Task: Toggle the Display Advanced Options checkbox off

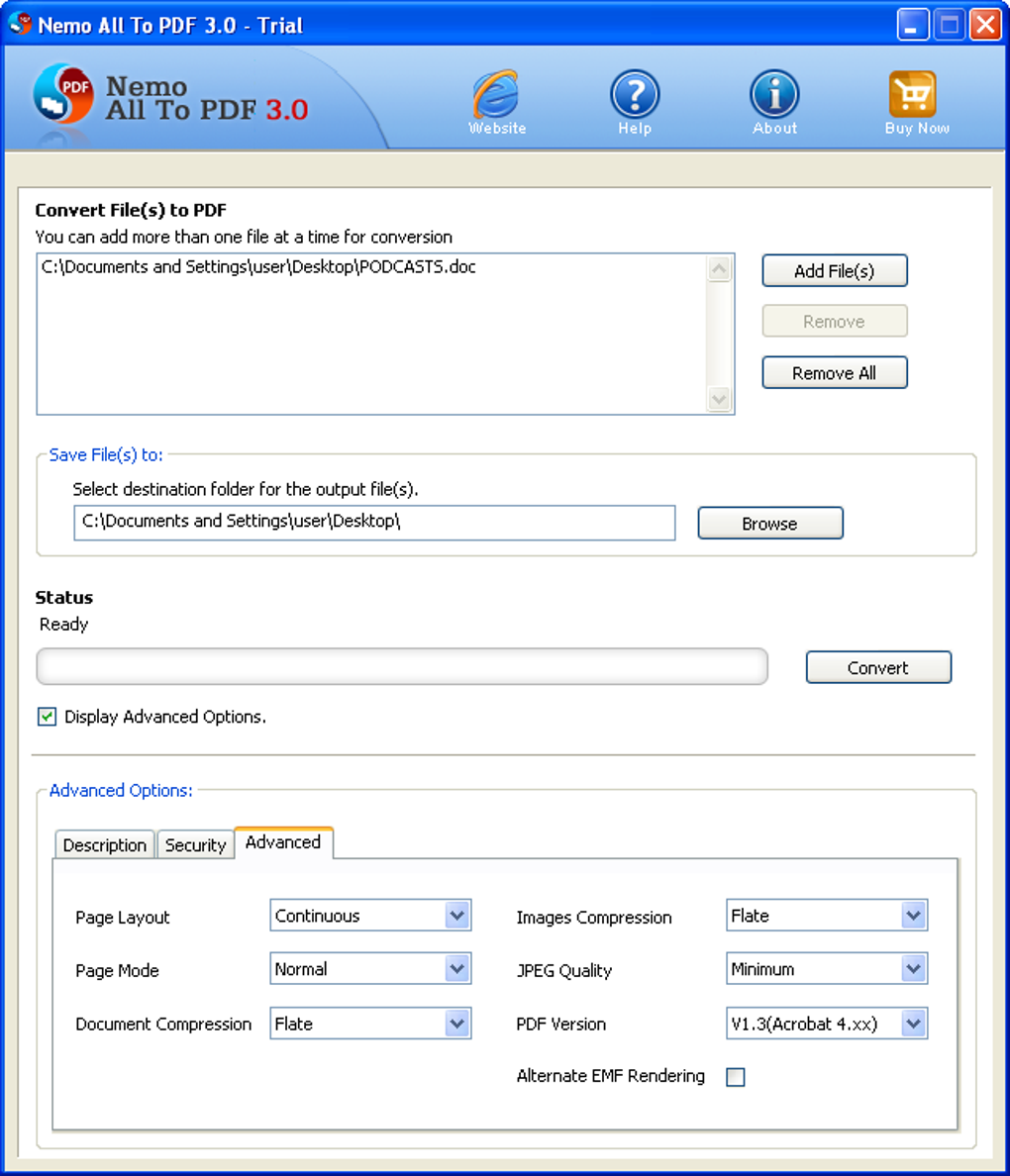Action: click(46, 716)
